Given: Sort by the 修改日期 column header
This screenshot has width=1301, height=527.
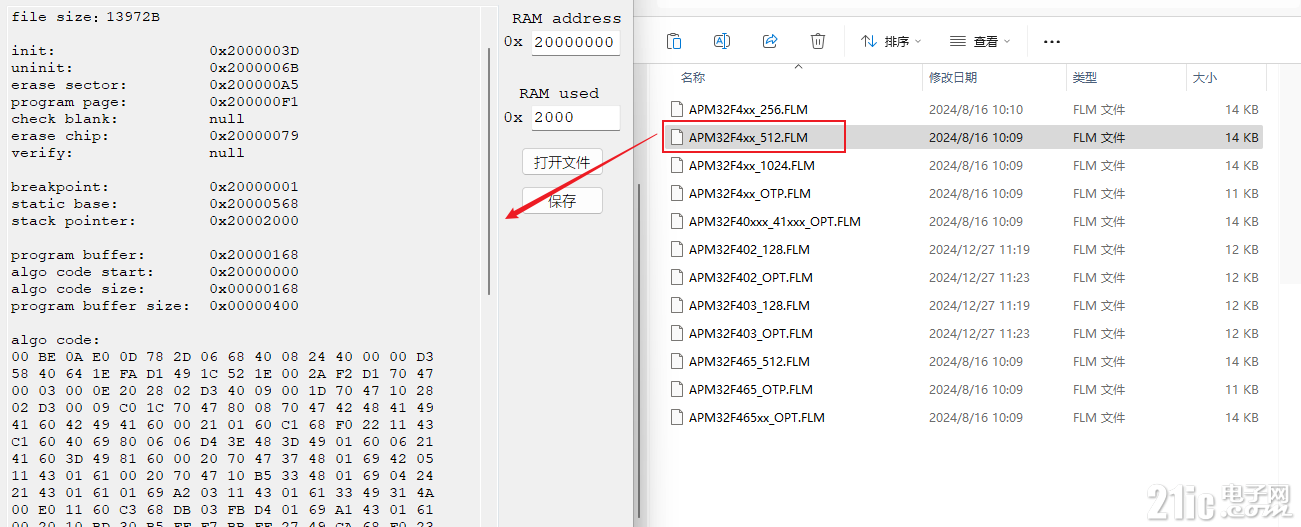Looking at the screenshot, I should [x=952, y=78].
